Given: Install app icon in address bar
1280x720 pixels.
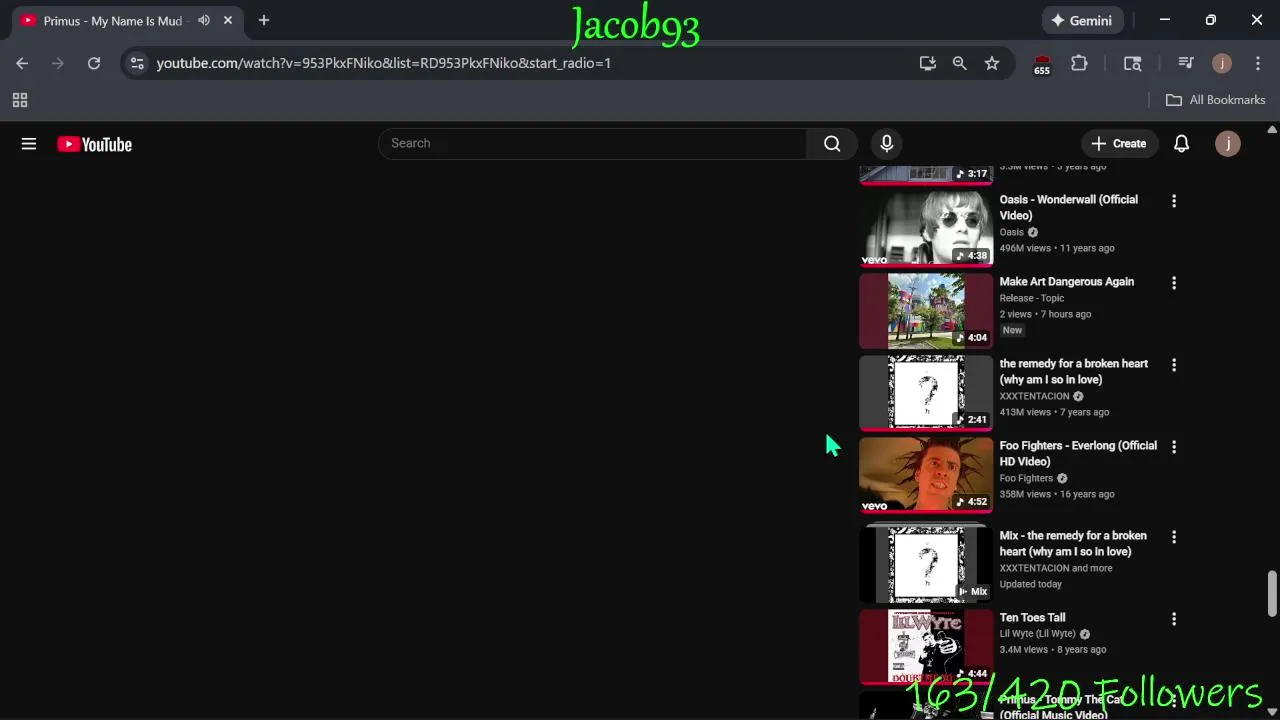Looking at the screenshot, I should 928,63.
